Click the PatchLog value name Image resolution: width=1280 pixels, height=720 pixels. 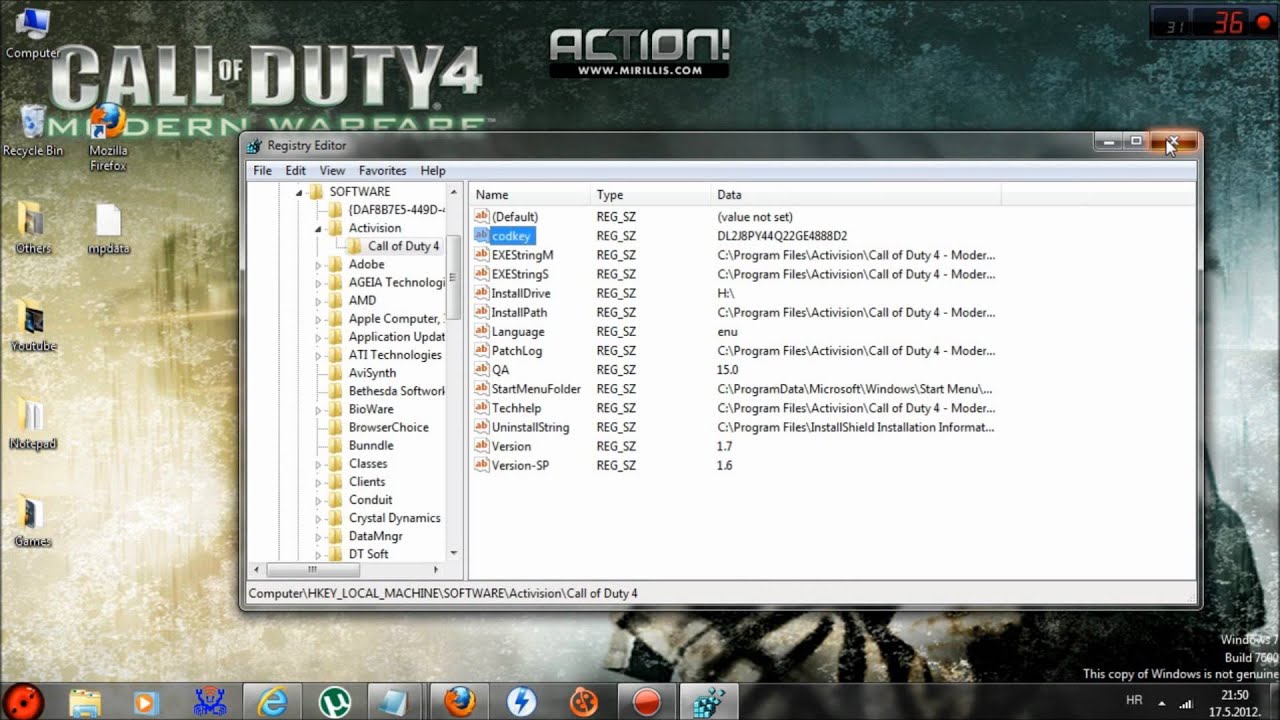point(517,351)
